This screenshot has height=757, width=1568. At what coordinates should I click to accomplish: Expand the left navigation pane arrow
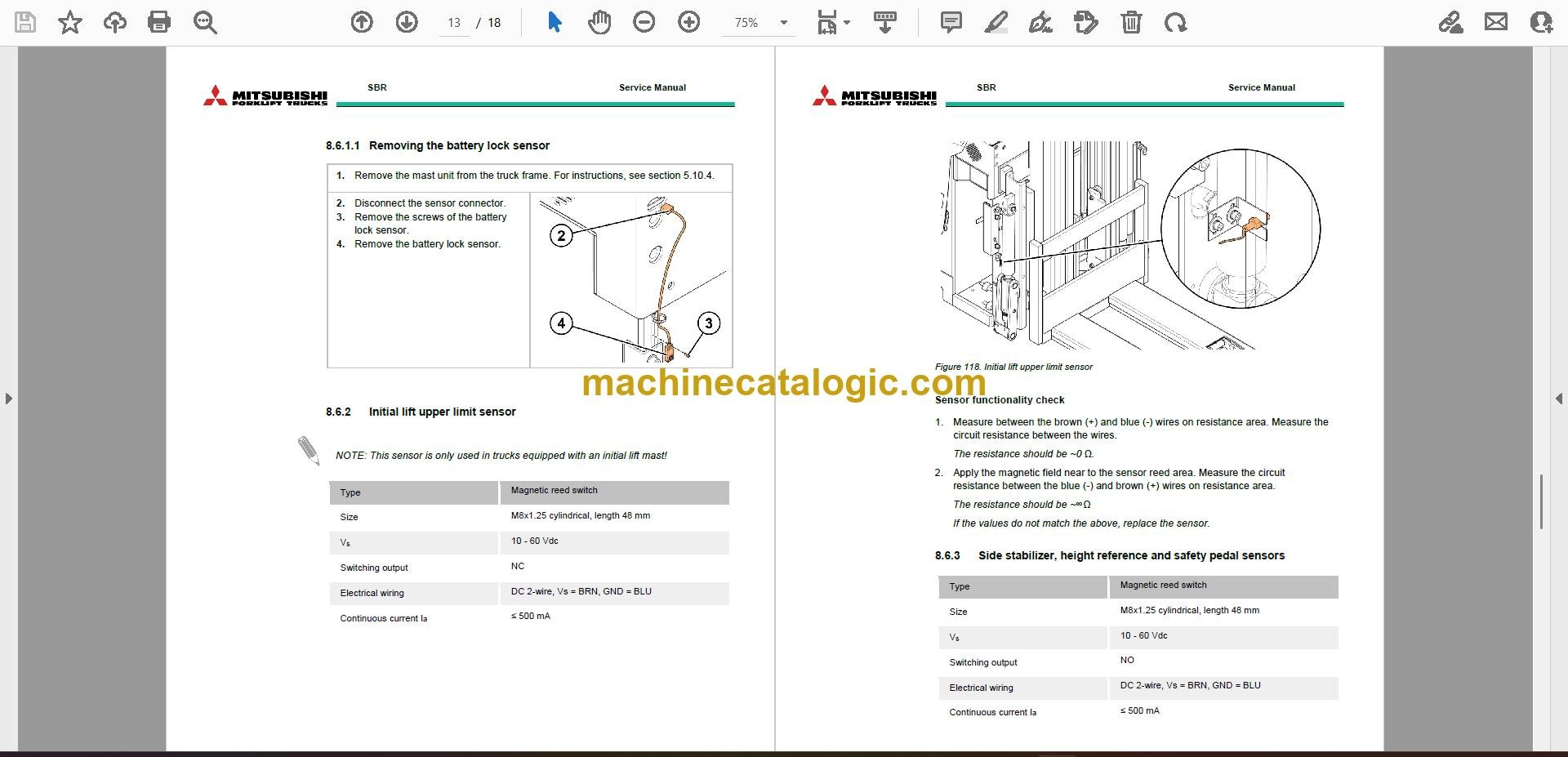[x=8, y=399]
